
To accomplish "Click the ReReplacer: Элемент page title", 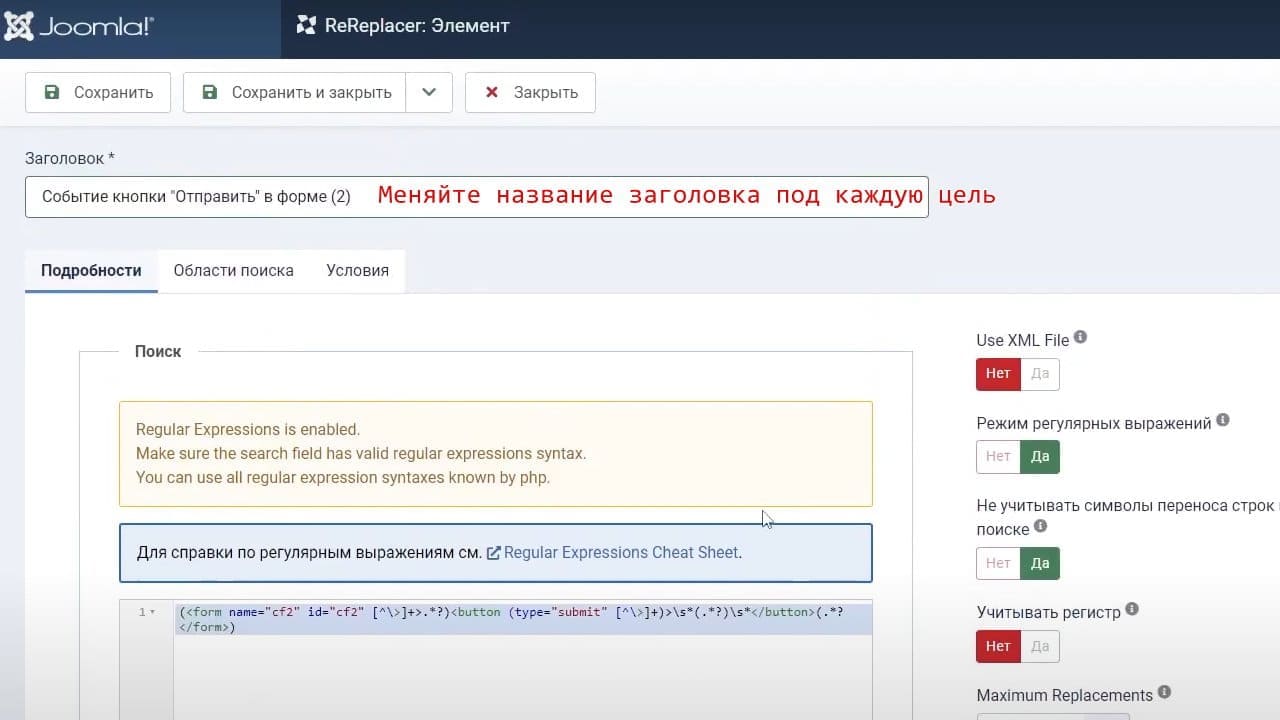I will 417,26.
